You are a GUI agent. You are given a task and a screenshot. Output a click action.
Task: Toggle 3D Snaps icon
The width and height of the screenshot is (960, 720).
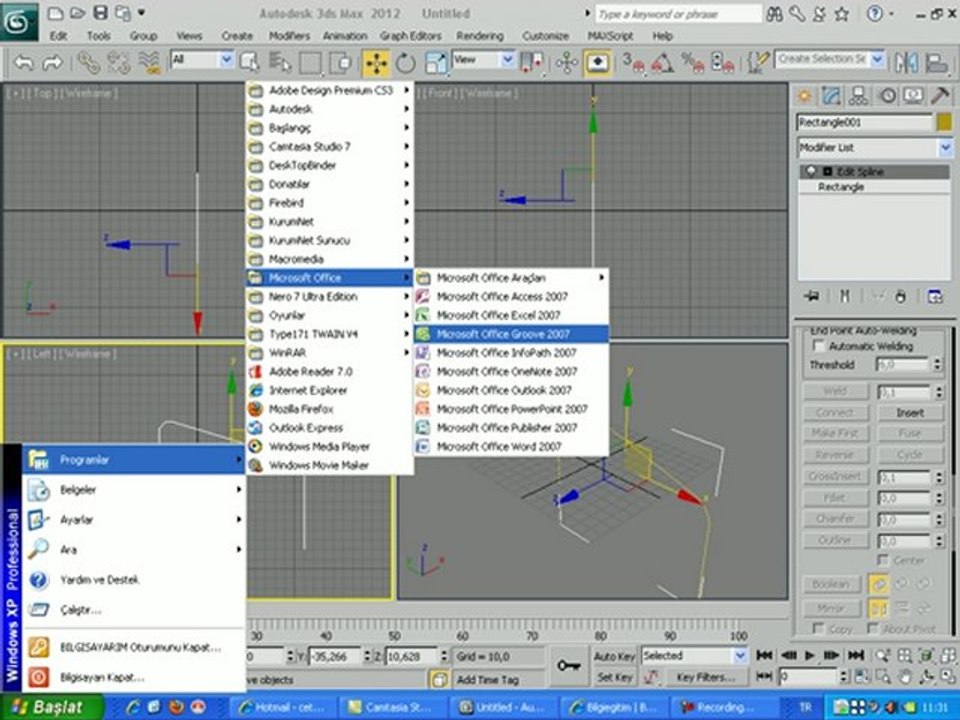tap(633, 62)
